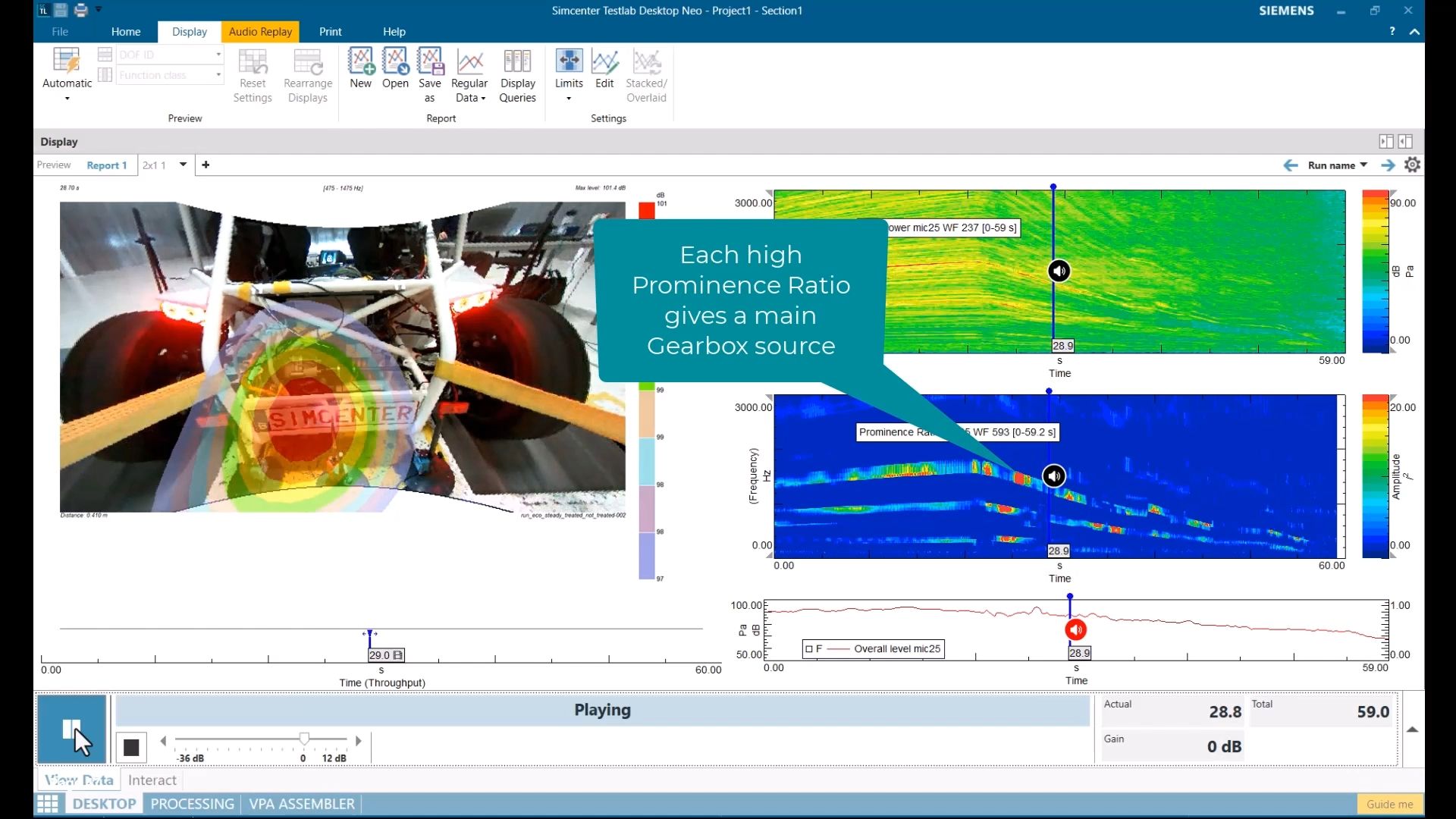Click the red speaker icon on the Overall level plot

[1075, 629]
